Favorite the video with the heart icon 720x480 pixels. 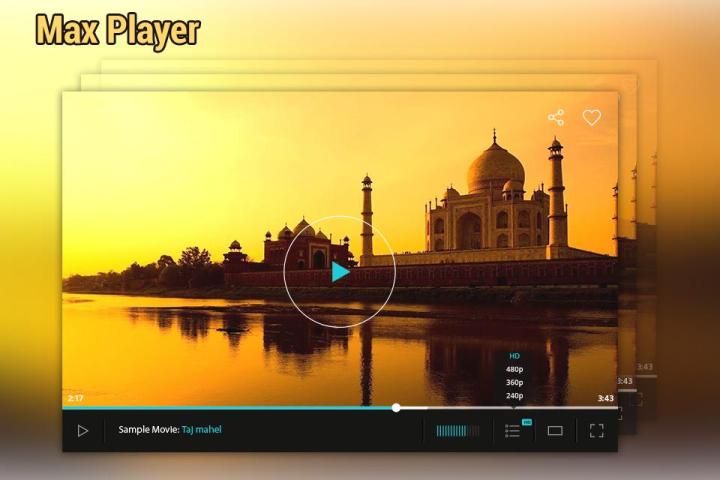click(x=592, y=118)
